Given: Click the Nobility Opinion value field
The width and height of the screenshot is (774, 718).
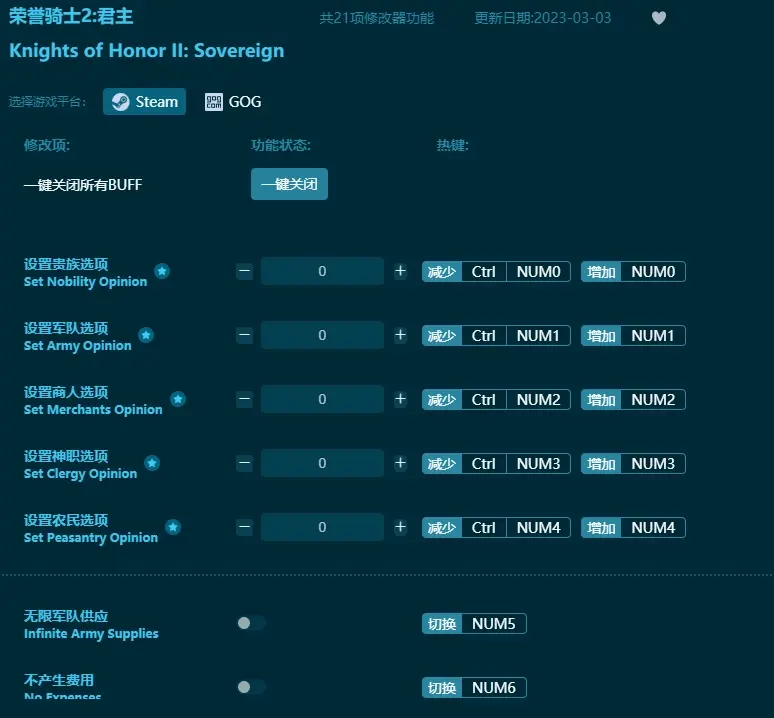Looking at the screenshot, I should coord(322,271).
